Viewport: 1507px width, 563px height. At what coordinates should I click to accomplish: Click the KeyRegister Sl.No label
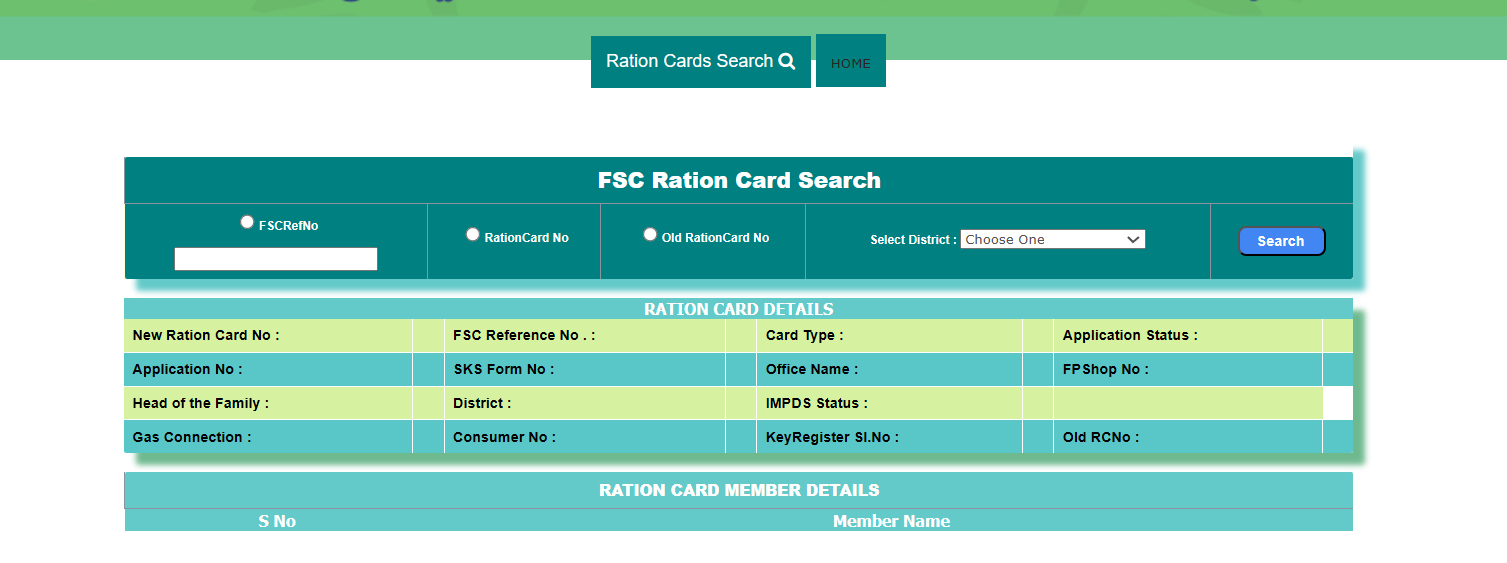click(x=832, y=437)
